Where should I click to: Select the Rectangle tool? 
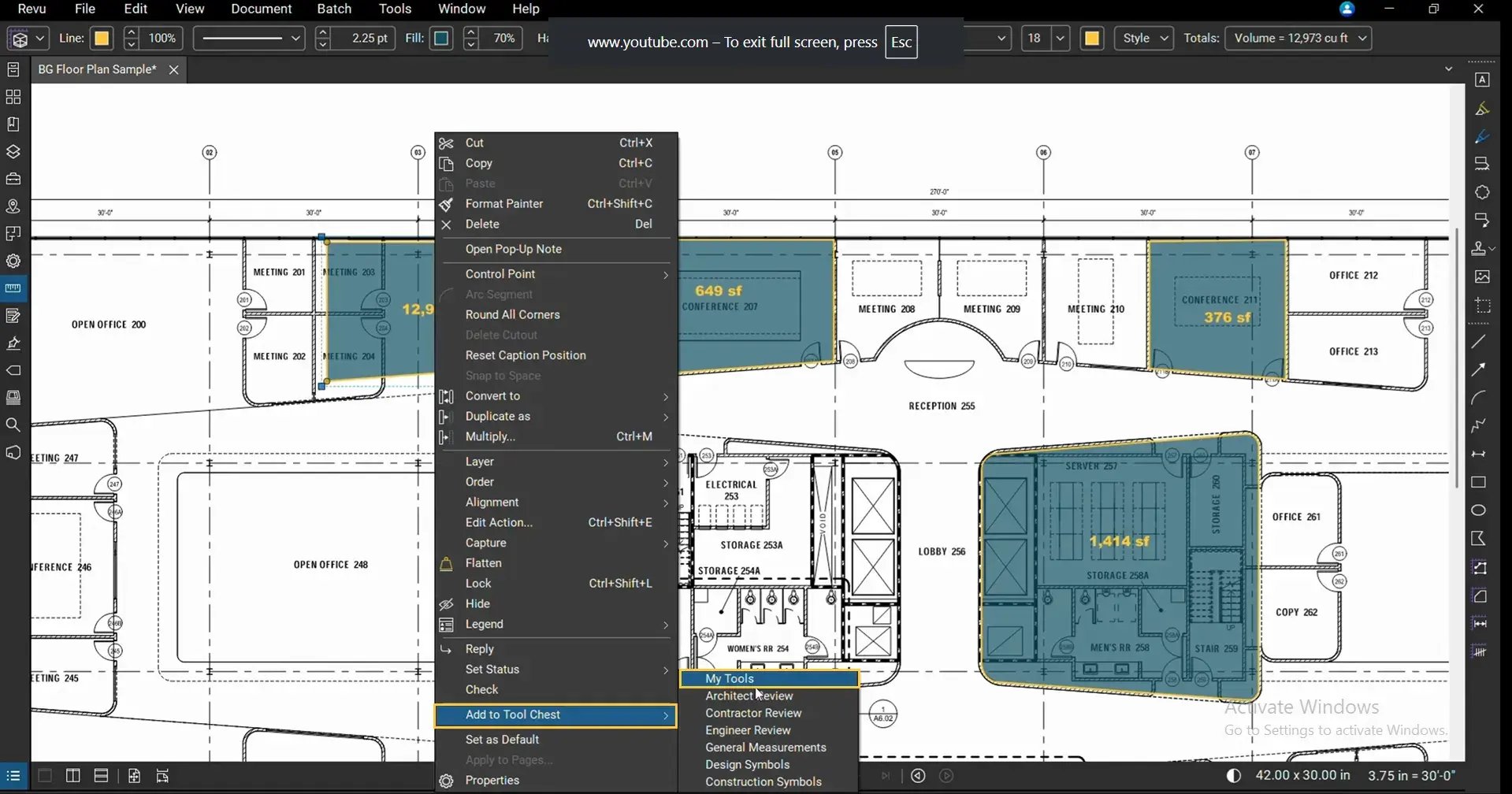tap(1479, 482)
